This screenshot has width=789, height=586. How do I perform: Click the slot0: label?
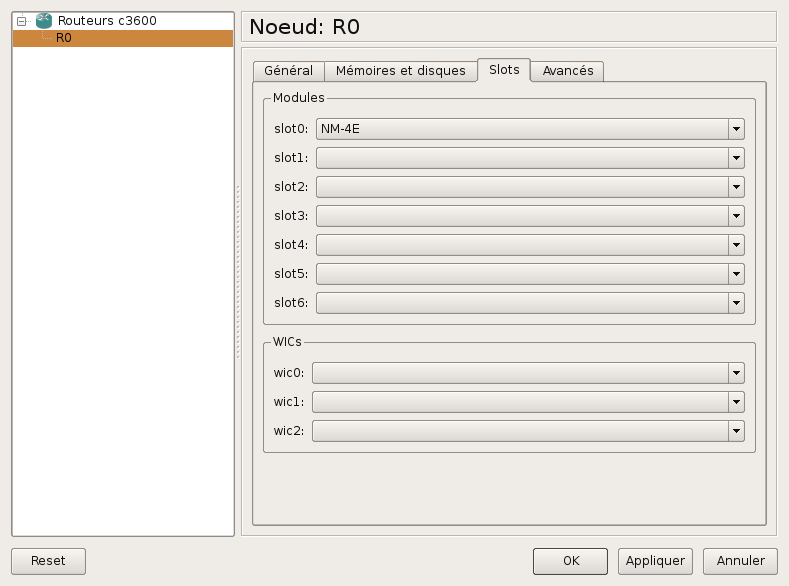pos(291,129)
